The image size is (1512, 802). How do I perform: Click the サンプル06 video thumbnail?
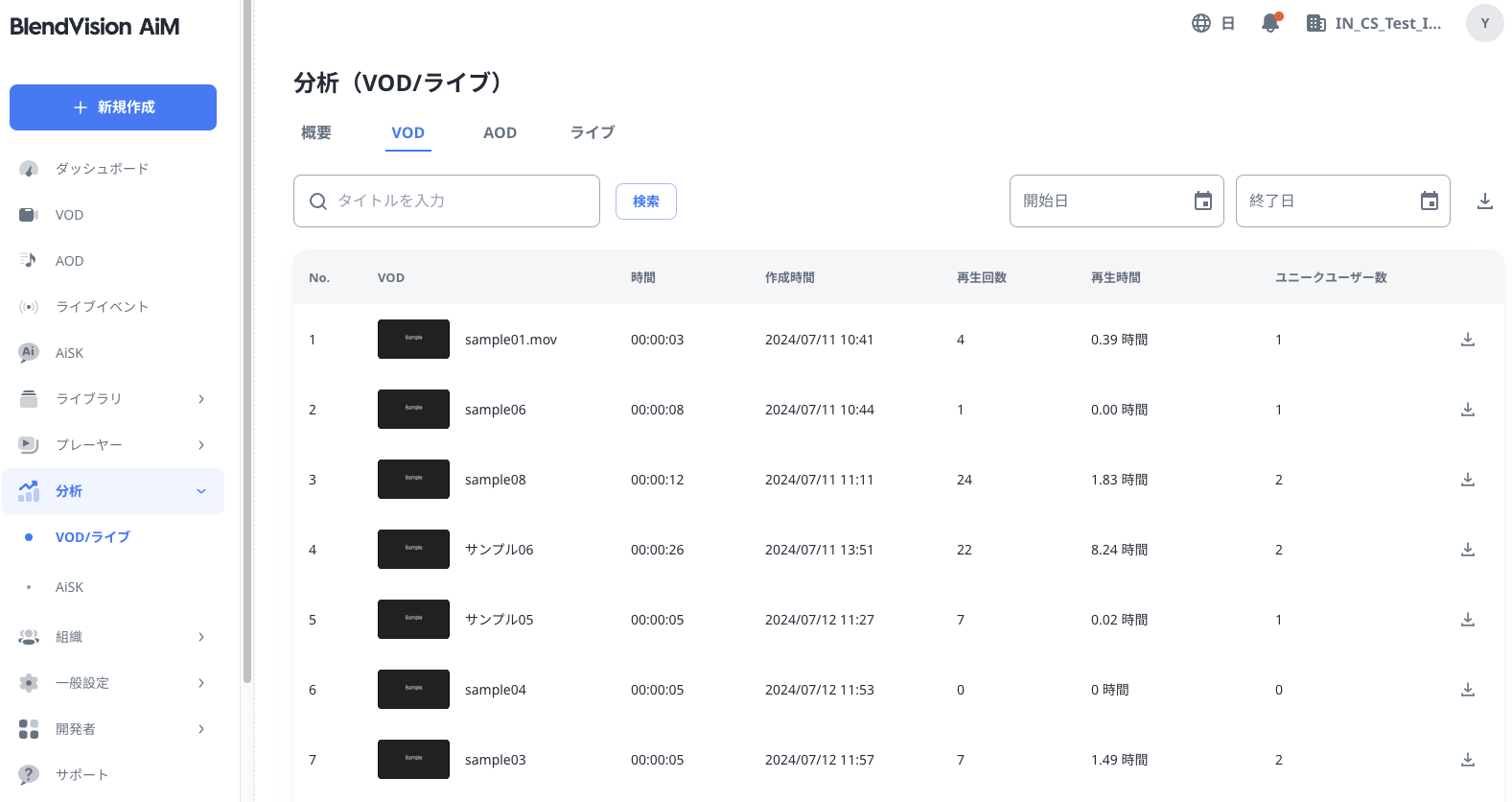(413, 550)
